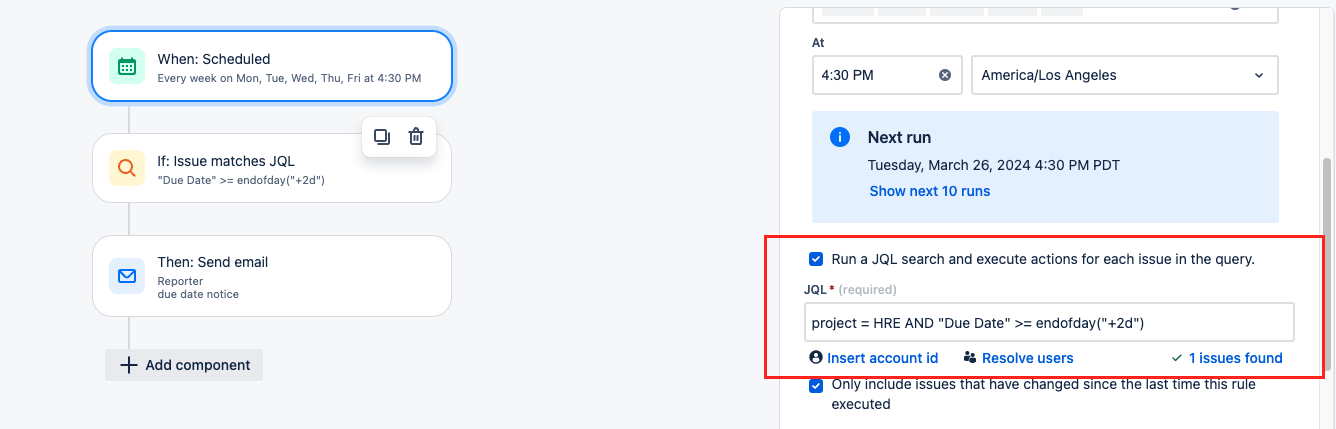The image size is (1336, 429).
Task: Clear the 4:30 PM time field
Action: [945, 75]
